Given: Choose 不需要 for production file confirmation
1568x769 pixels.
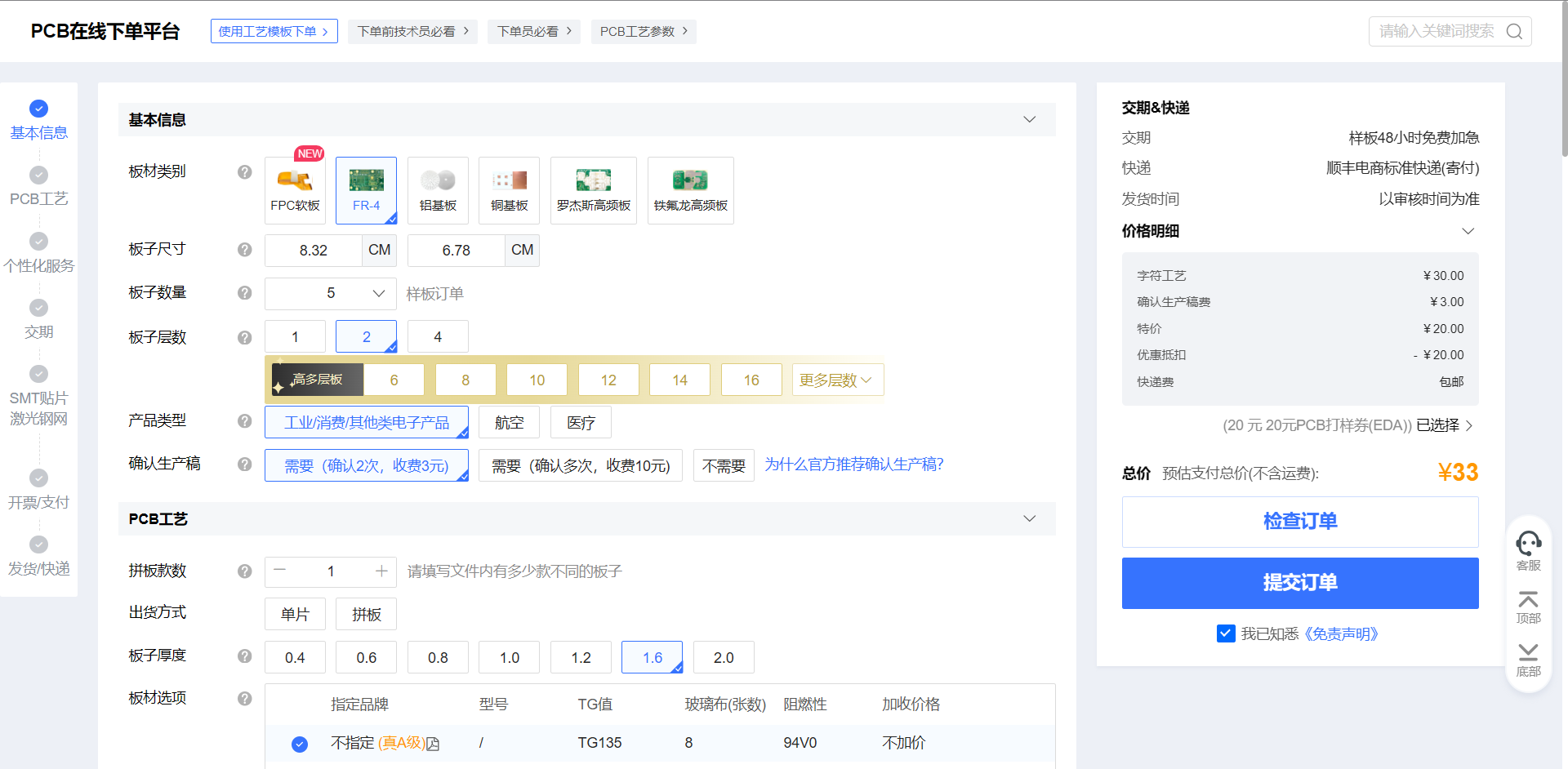Looking at the screenshot, I should point(724,465).
